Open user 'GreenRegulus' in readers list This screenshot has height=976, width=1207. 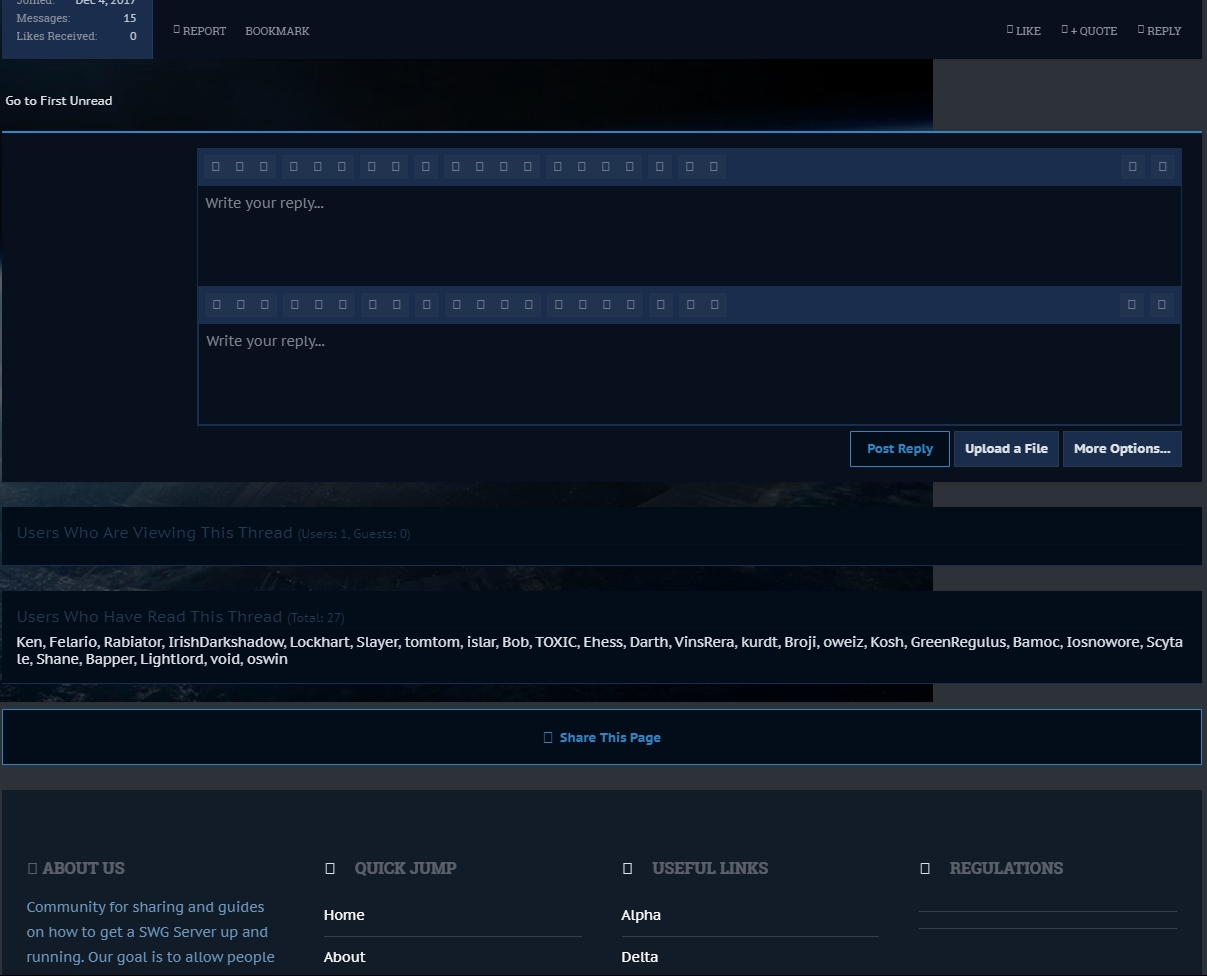(x=958, y=642)
